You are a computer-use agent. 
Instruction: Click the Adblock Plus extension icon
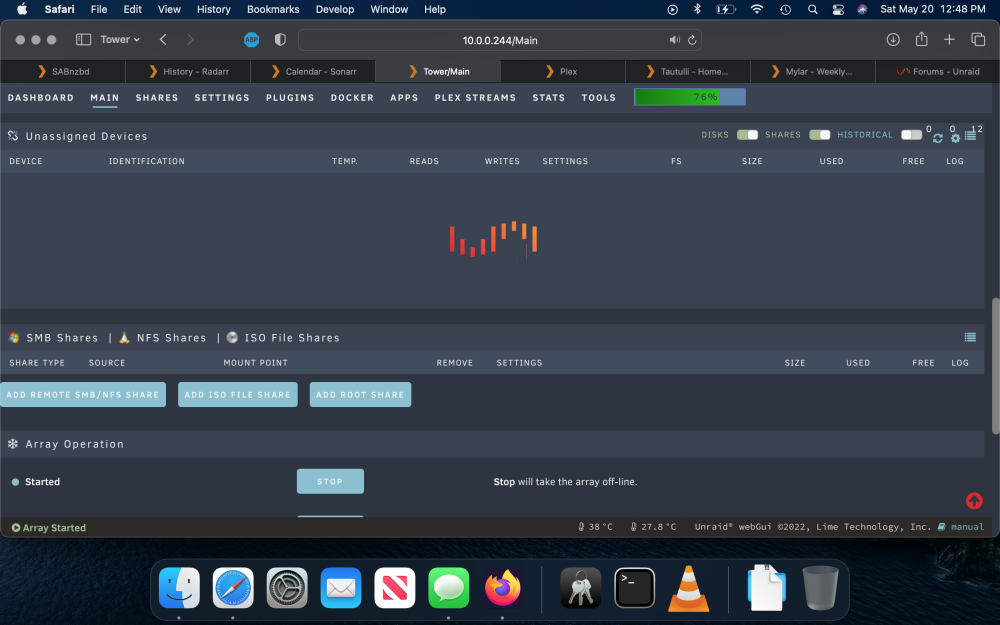(x=251, y=40)
